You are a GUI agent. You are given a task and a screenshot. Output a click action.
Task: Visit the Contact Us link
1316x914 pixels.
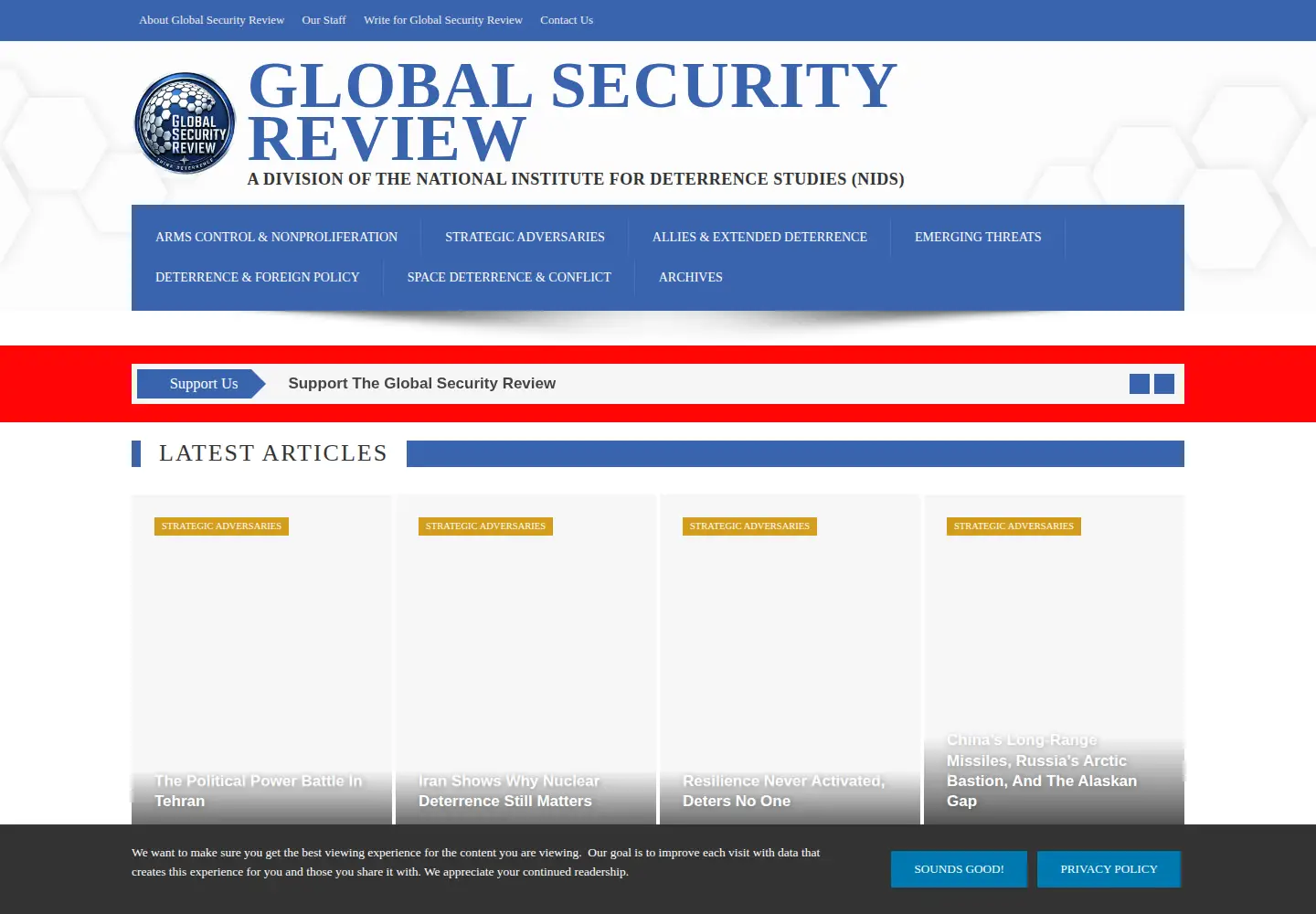tap(567, 20)
